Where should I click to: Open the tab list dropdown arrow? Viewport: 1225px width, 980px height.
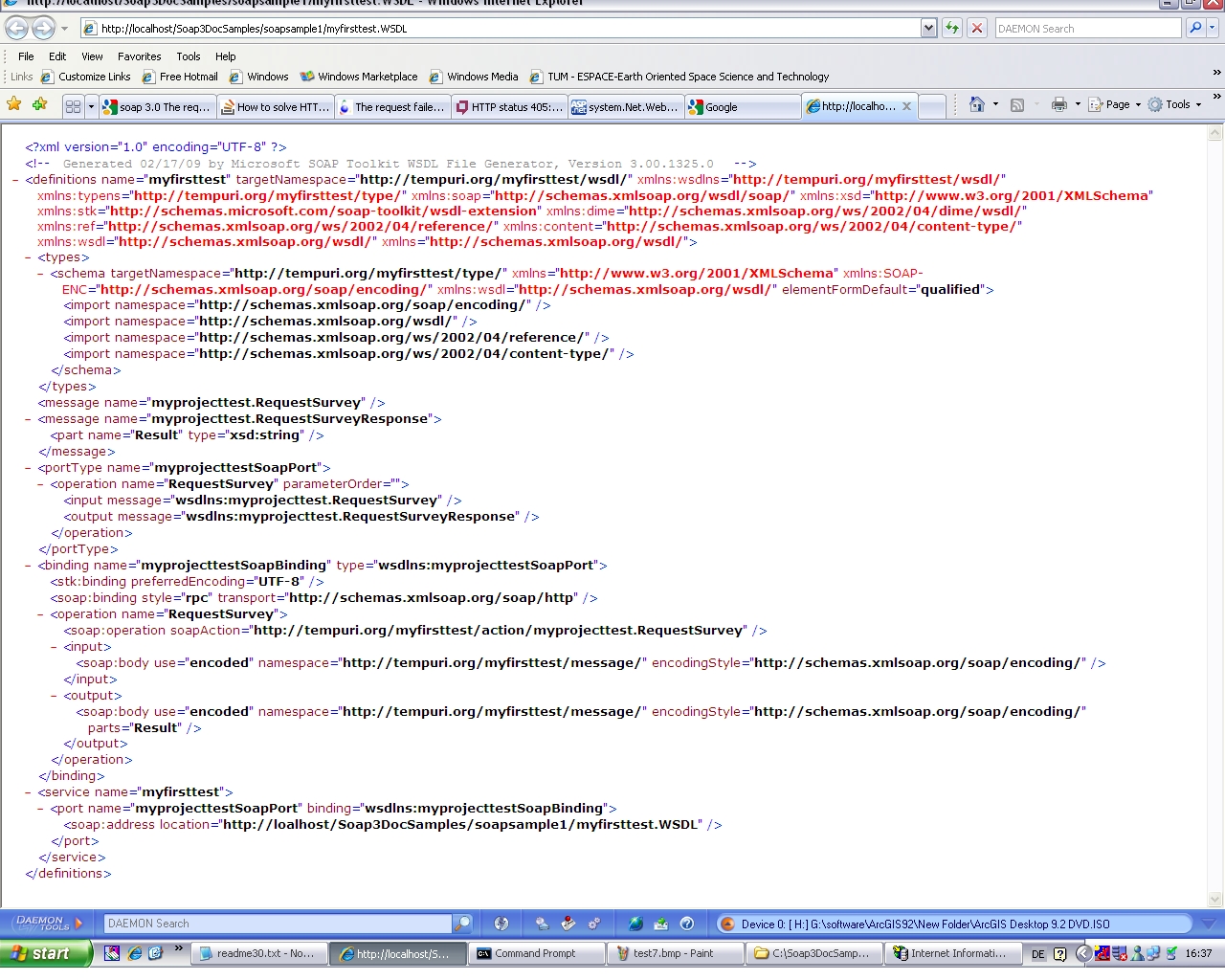(92, 107)
